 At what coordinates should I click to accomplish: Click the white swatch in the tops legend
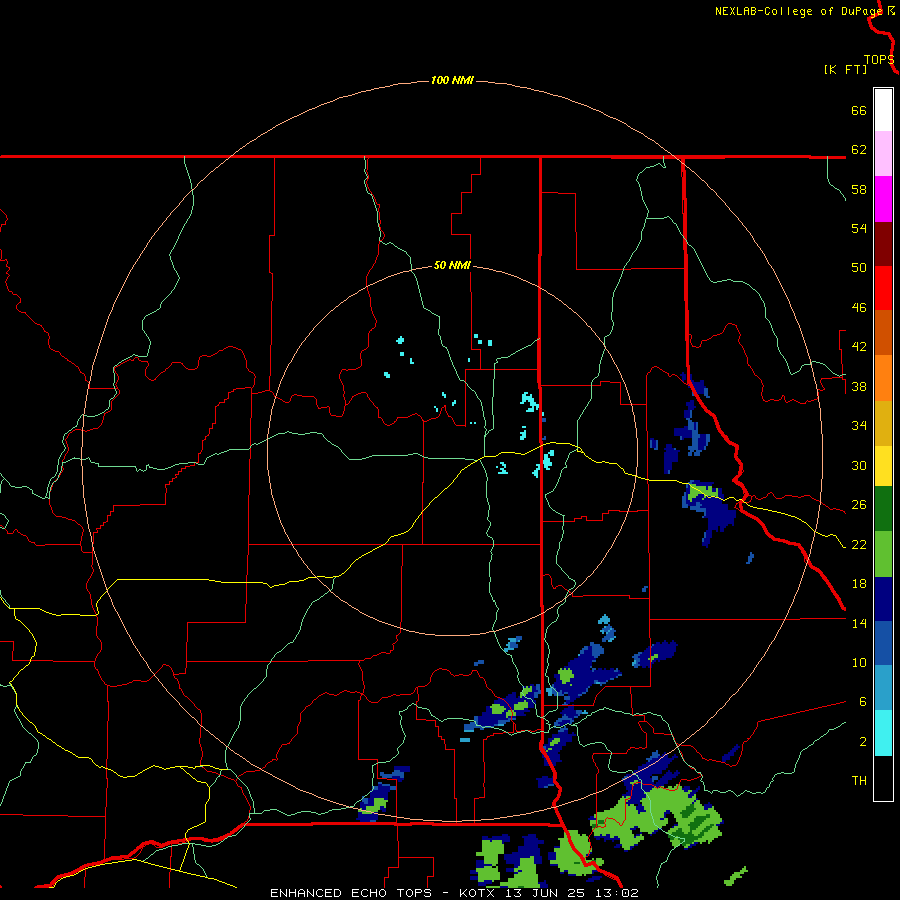883,110
